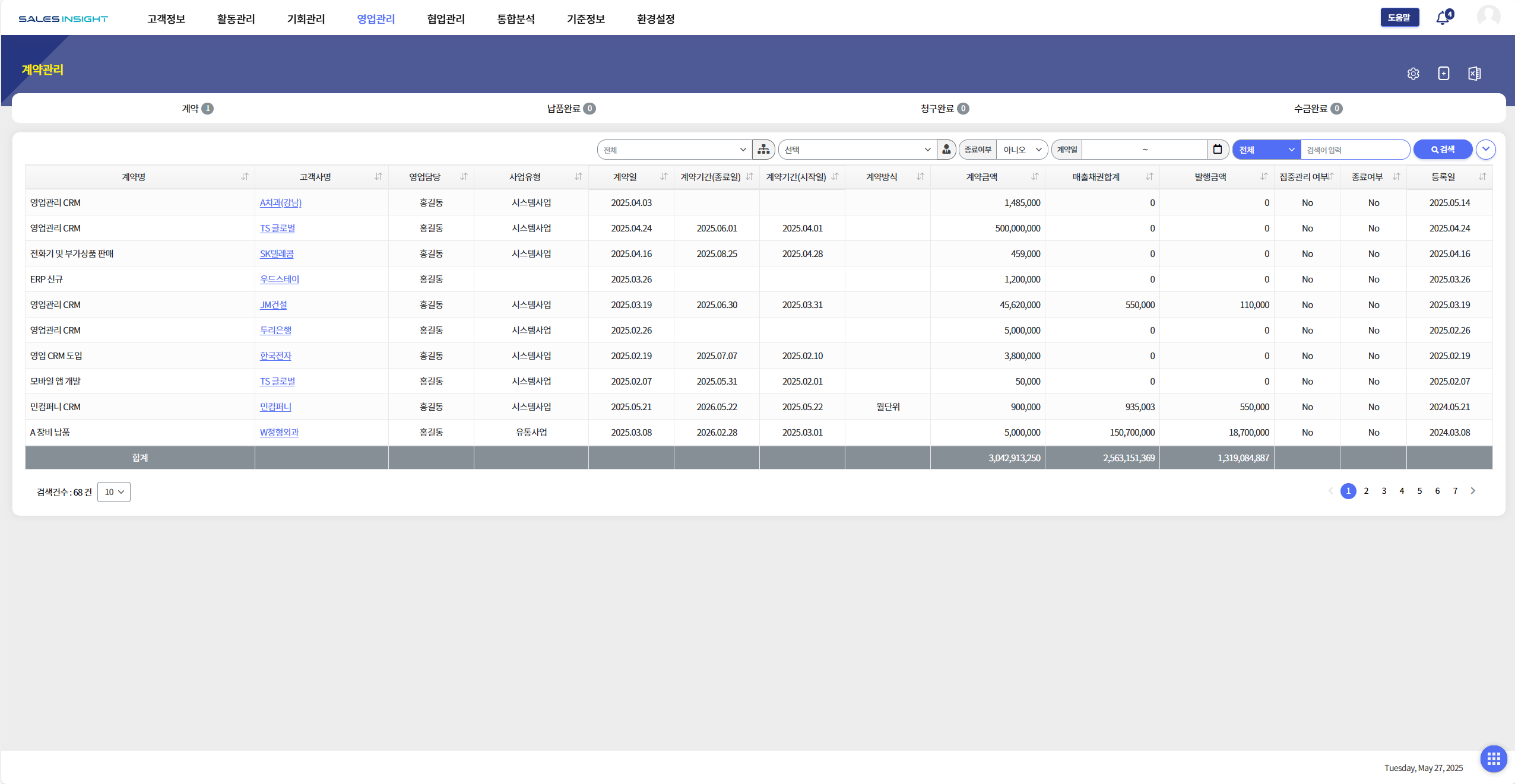
Task: Open the 종료여부 아니오 dropdown
Action: coord(1022,150)
